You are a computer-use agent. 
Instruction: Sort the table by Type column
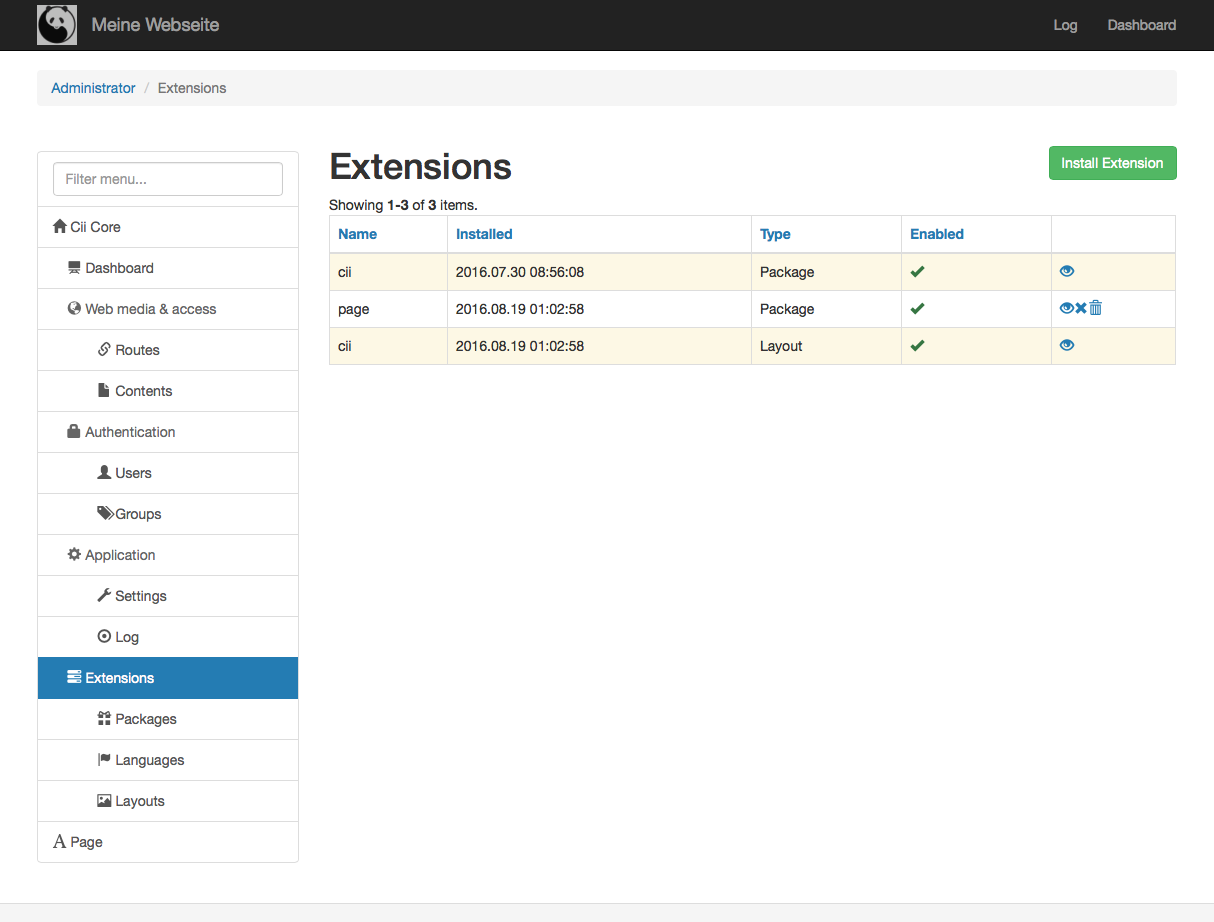click(775, 234)
